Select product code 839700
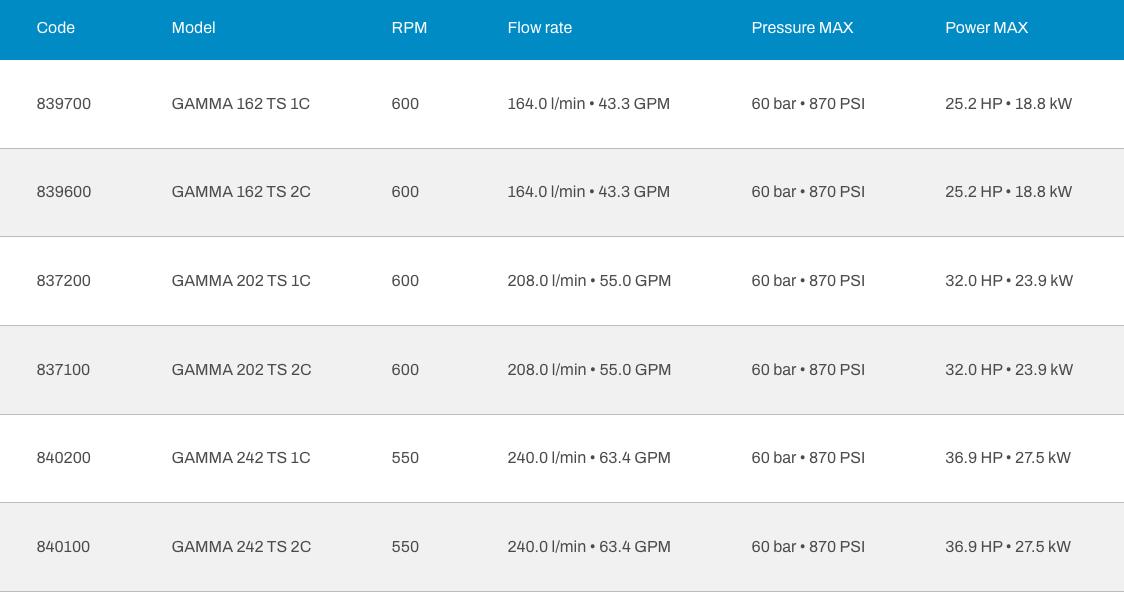 pyautogui.click(x=64, y=104)
